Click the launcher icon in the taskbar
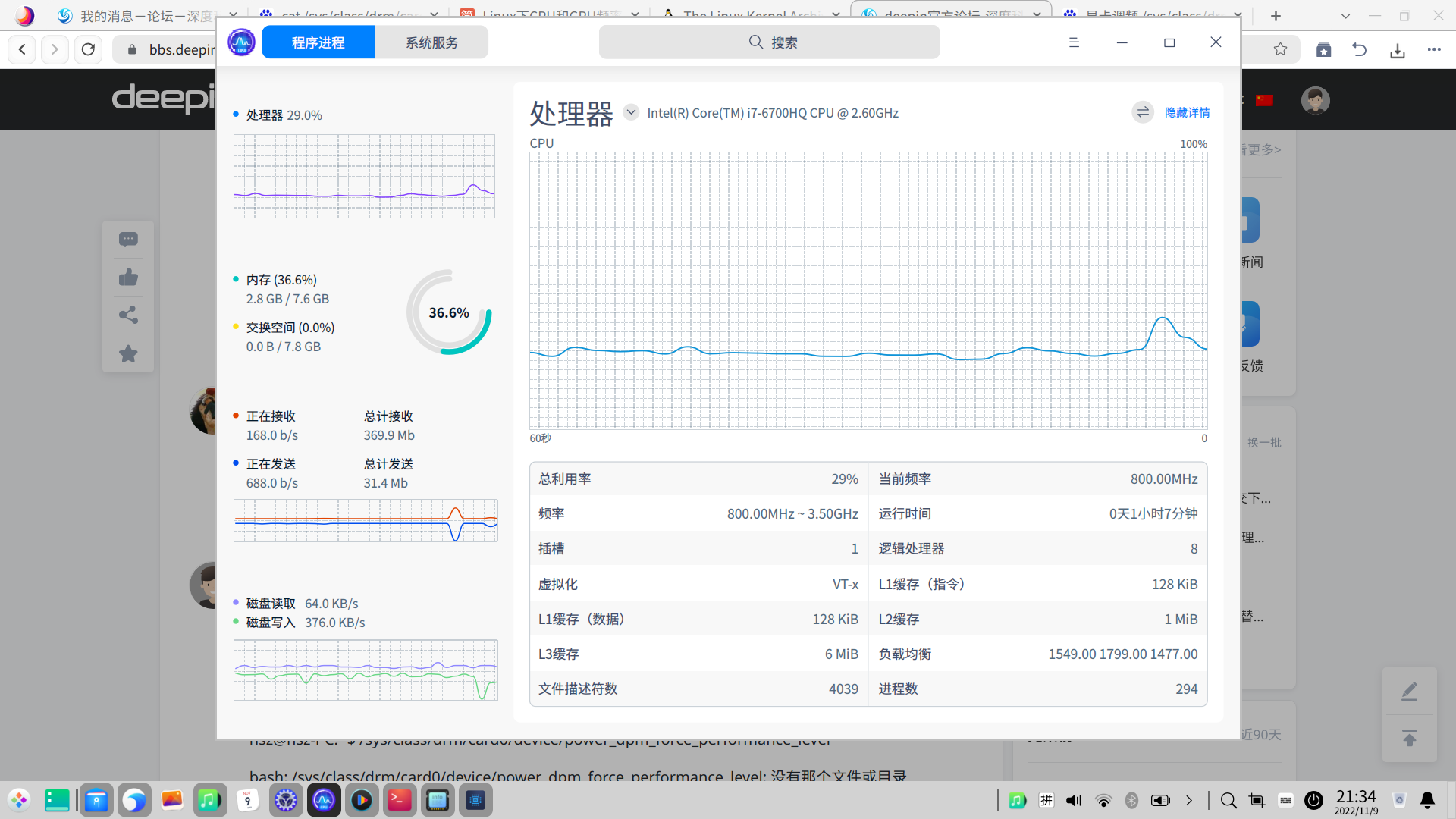The height and width of the screenshot is (819, 1456). (19, 800)
